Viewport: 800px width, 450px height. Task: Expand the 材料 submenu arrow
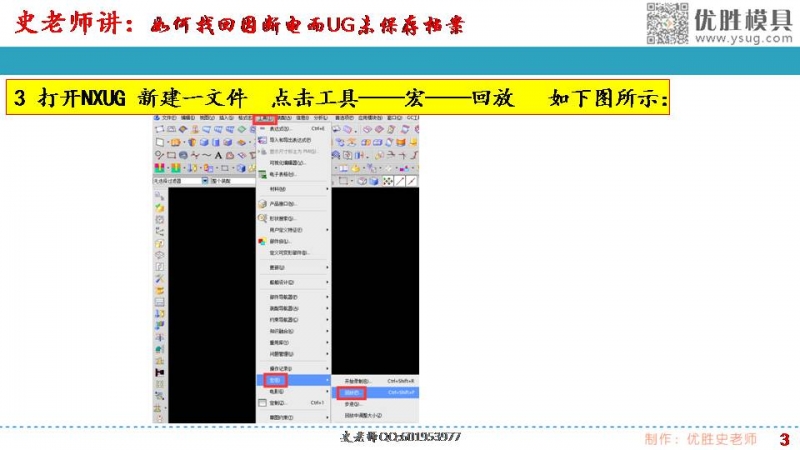[x=327, y=189]
